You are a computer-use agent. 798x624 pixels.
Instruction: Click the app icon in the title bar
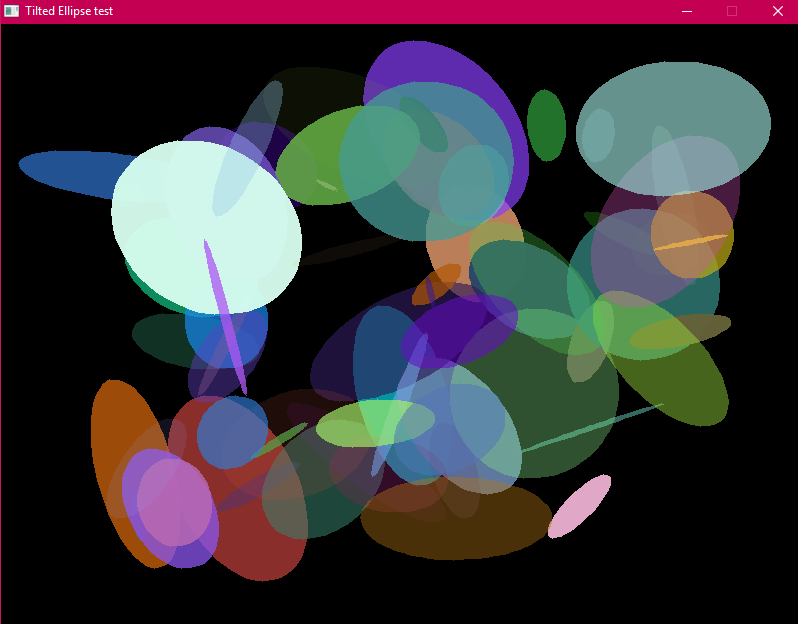[x=11, y=11]
